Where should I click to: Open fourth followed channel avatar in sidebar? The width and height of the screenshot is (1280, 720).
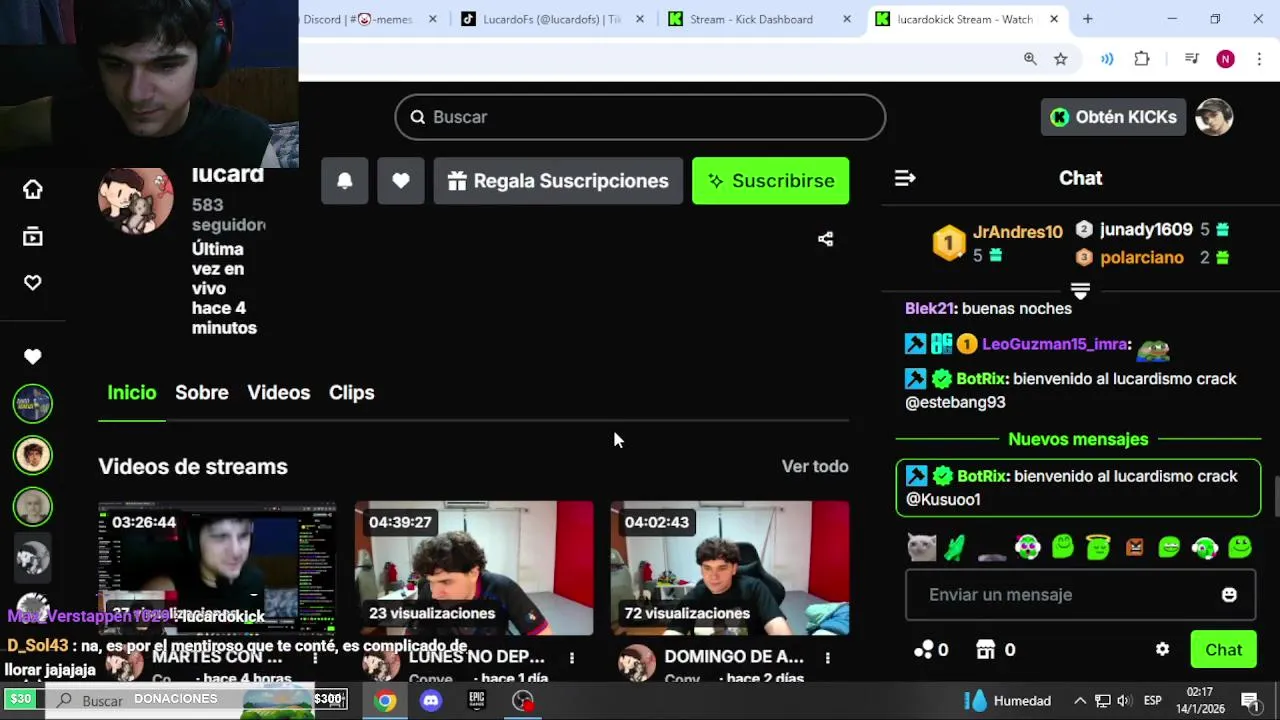32,557
